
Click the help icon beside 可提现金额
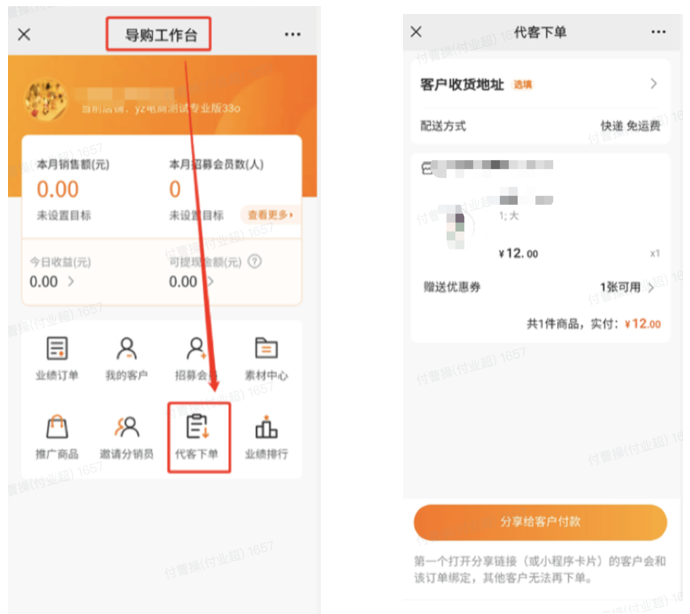tap(255, 262)
